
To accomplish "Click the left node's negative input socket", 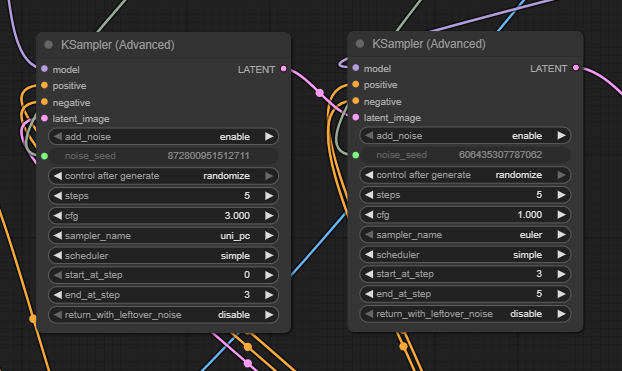I will click(x=44, y=102).
